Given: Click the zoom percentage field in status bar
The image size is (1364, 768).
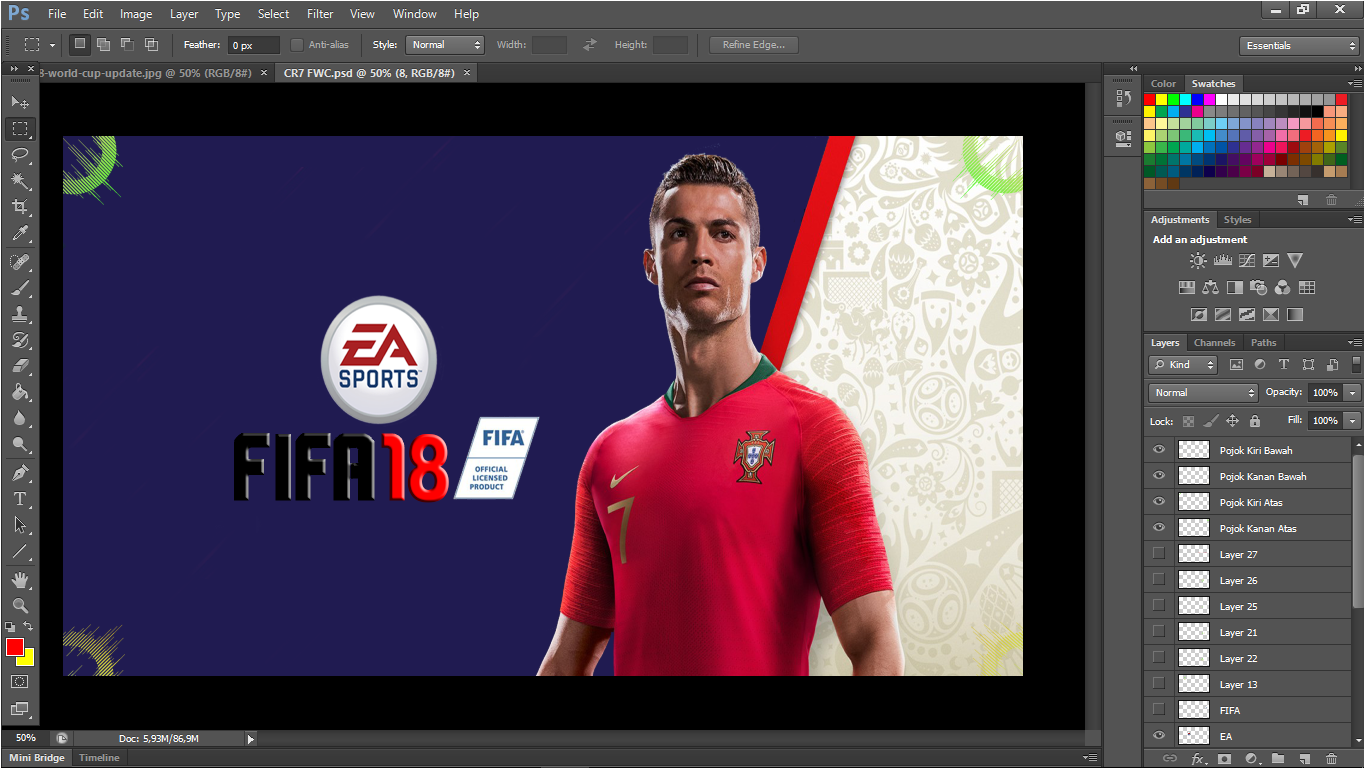Looking at the screenshot, I should coord(26,738).
